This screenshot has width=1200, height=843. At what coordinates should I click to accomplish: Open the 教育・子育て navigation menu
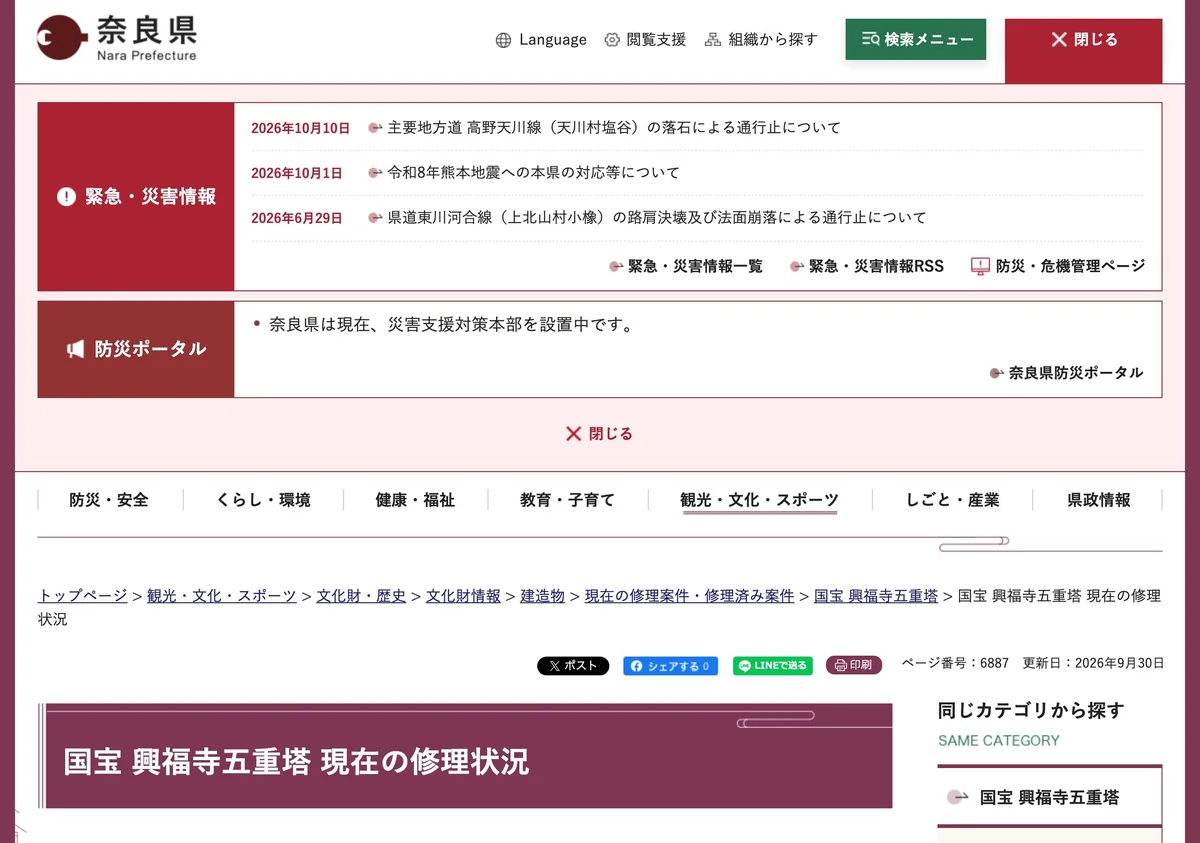[x=567, y=500]
